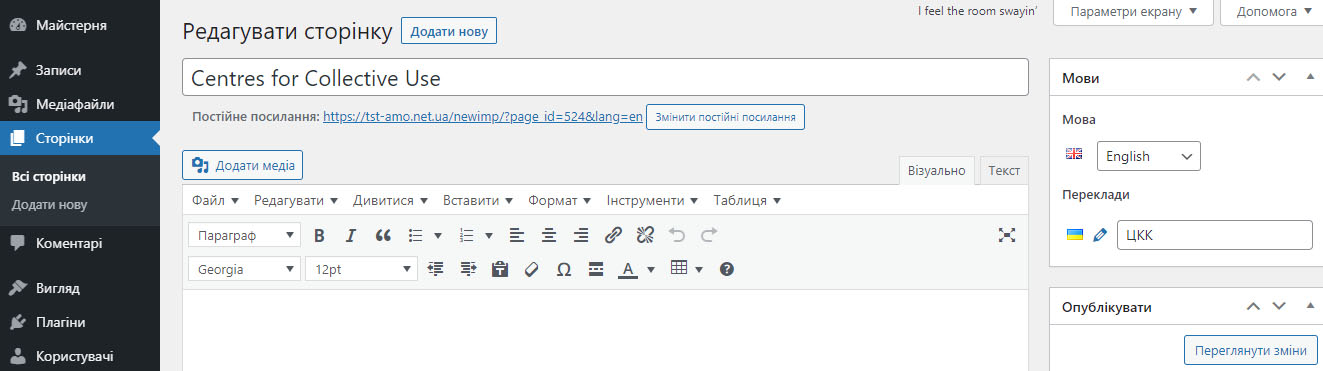This screenshot has width=1323, height=371.
Task: Insert or edit a link
Action: [613, 236]
